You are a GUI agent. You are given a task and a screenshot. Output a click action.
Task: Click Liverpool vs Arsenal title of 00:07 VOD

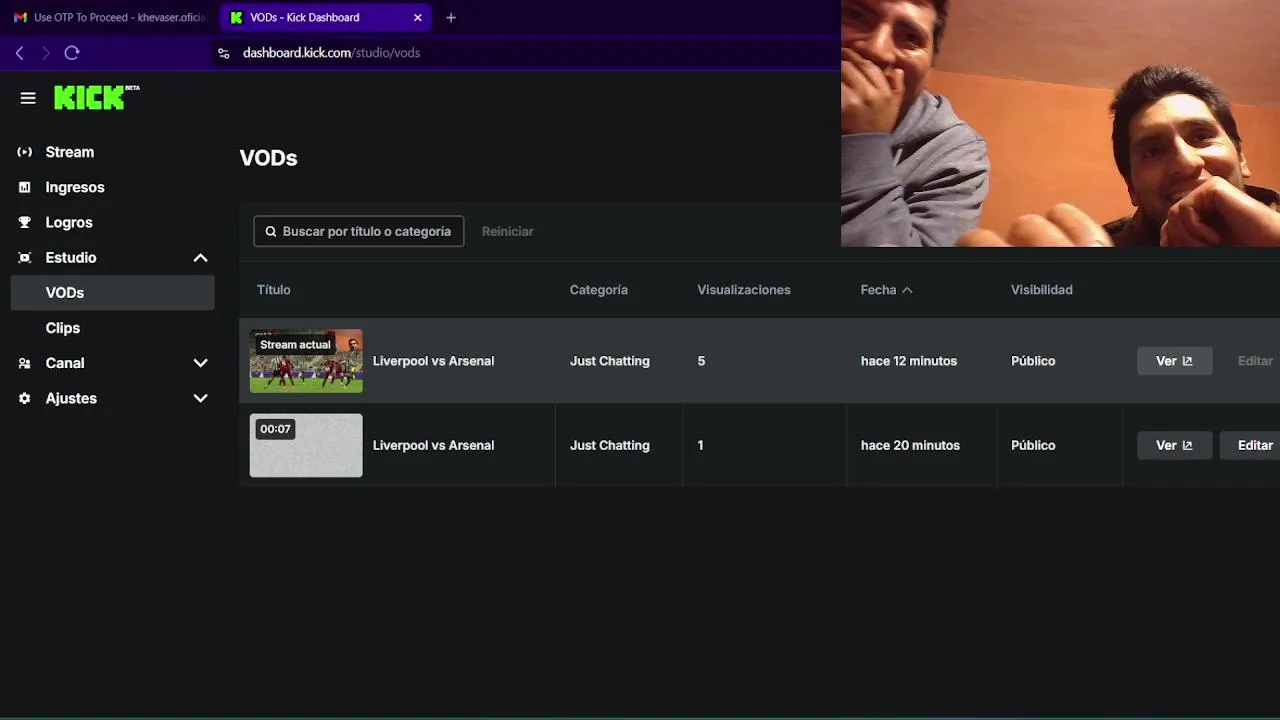click(x=433, y=445)
